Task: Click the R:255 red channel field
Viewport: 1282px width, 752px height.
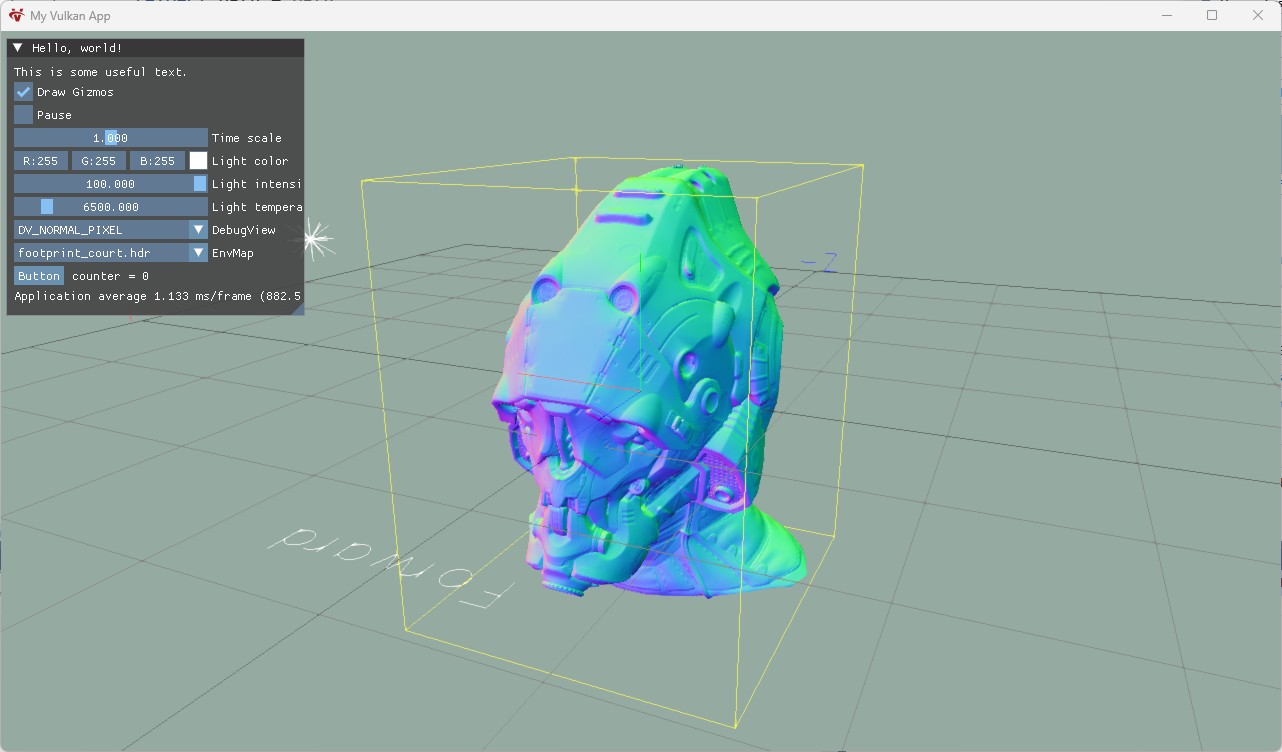Action: tap(41, 161)
